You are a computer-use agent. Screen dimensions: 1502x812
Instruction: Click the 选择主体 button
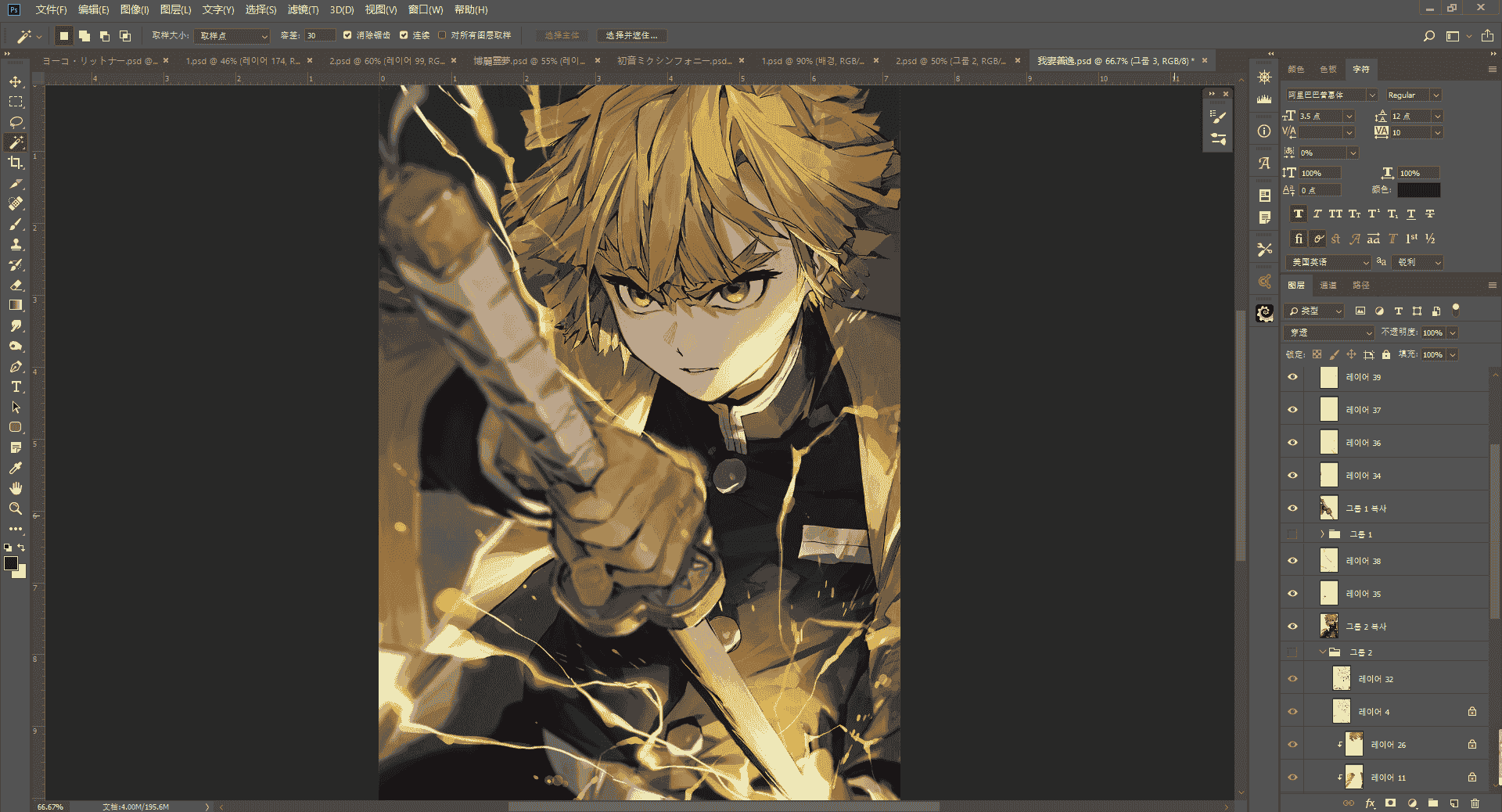coord(562,35)
